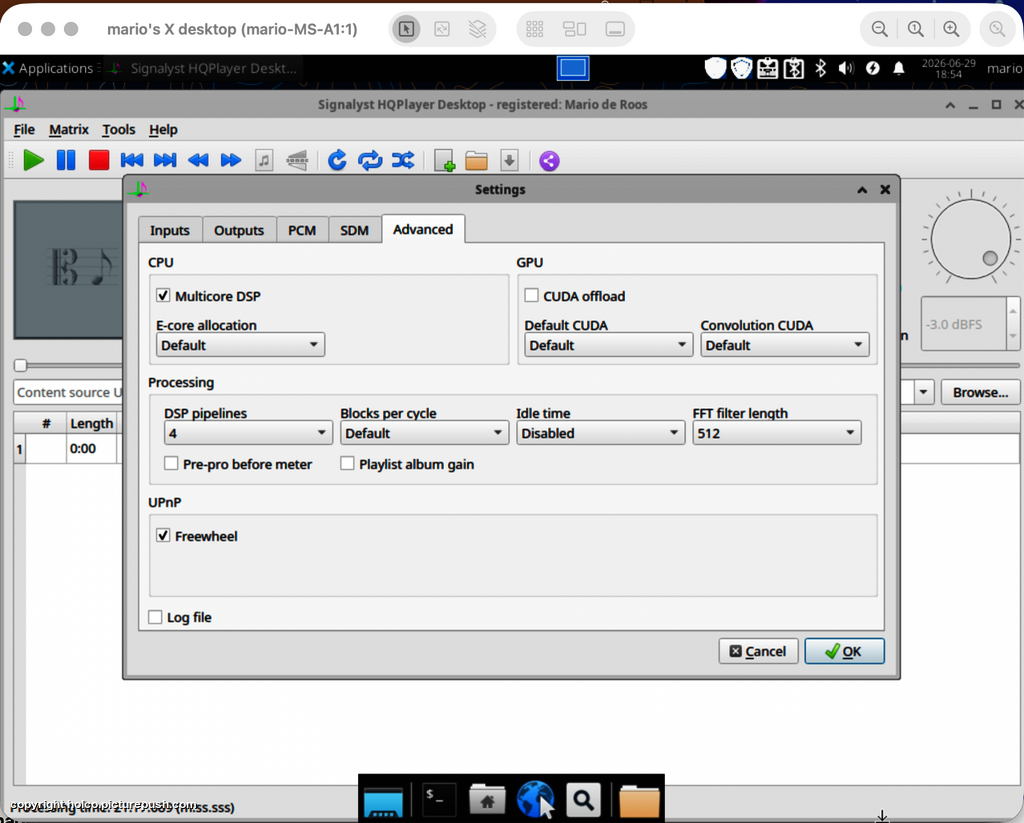
Task: Open the DSP pipelines dropdown
Action: tap(248, 432)
